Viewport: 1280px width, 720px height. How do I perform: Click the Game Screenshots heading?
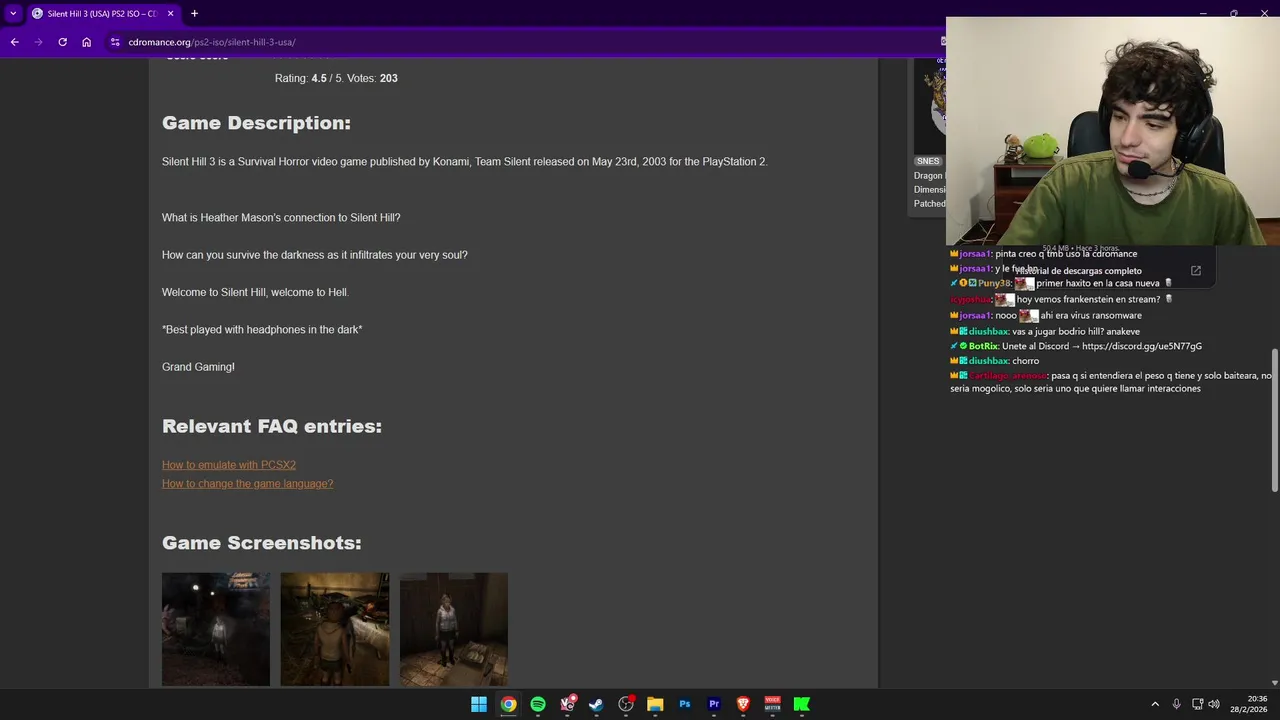(261, 543)
